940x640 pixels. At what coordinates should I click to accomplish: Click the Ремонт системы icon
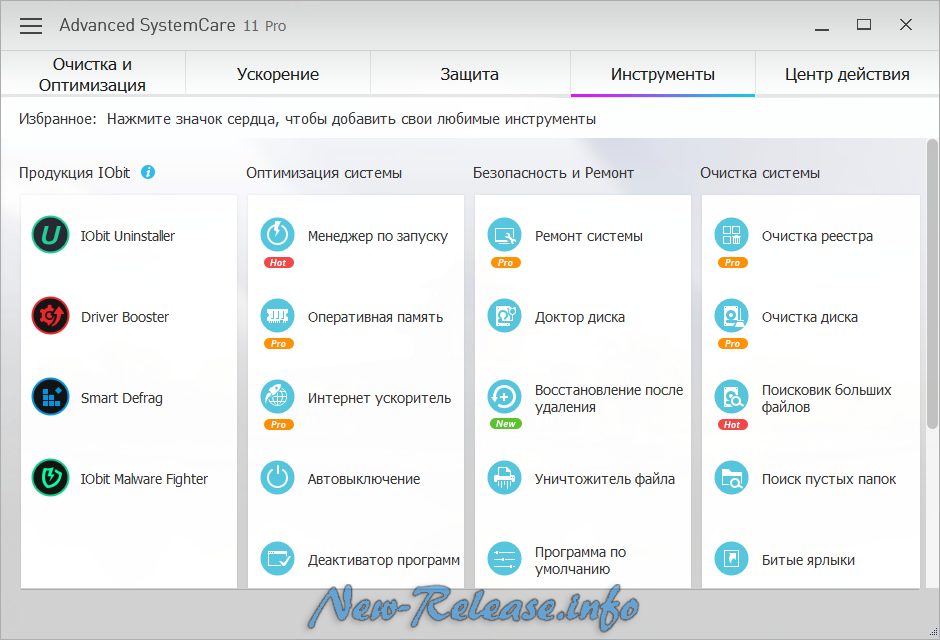point(505,234)
